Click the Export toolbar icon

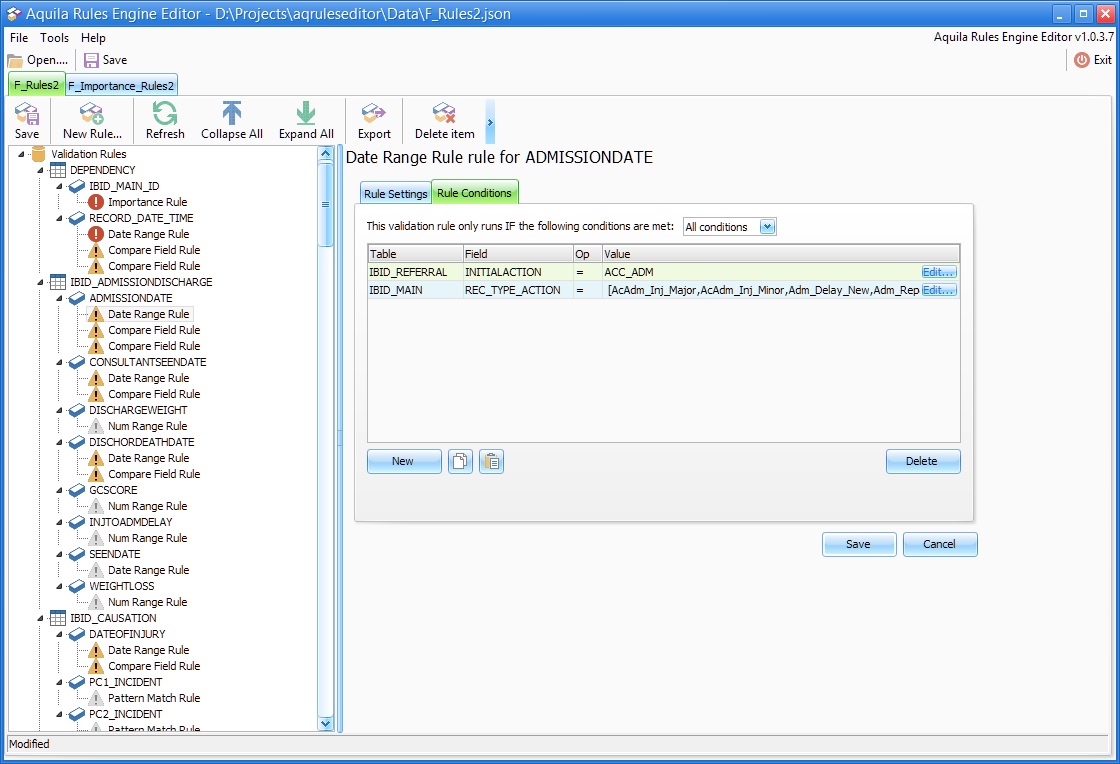click(374, 114)
